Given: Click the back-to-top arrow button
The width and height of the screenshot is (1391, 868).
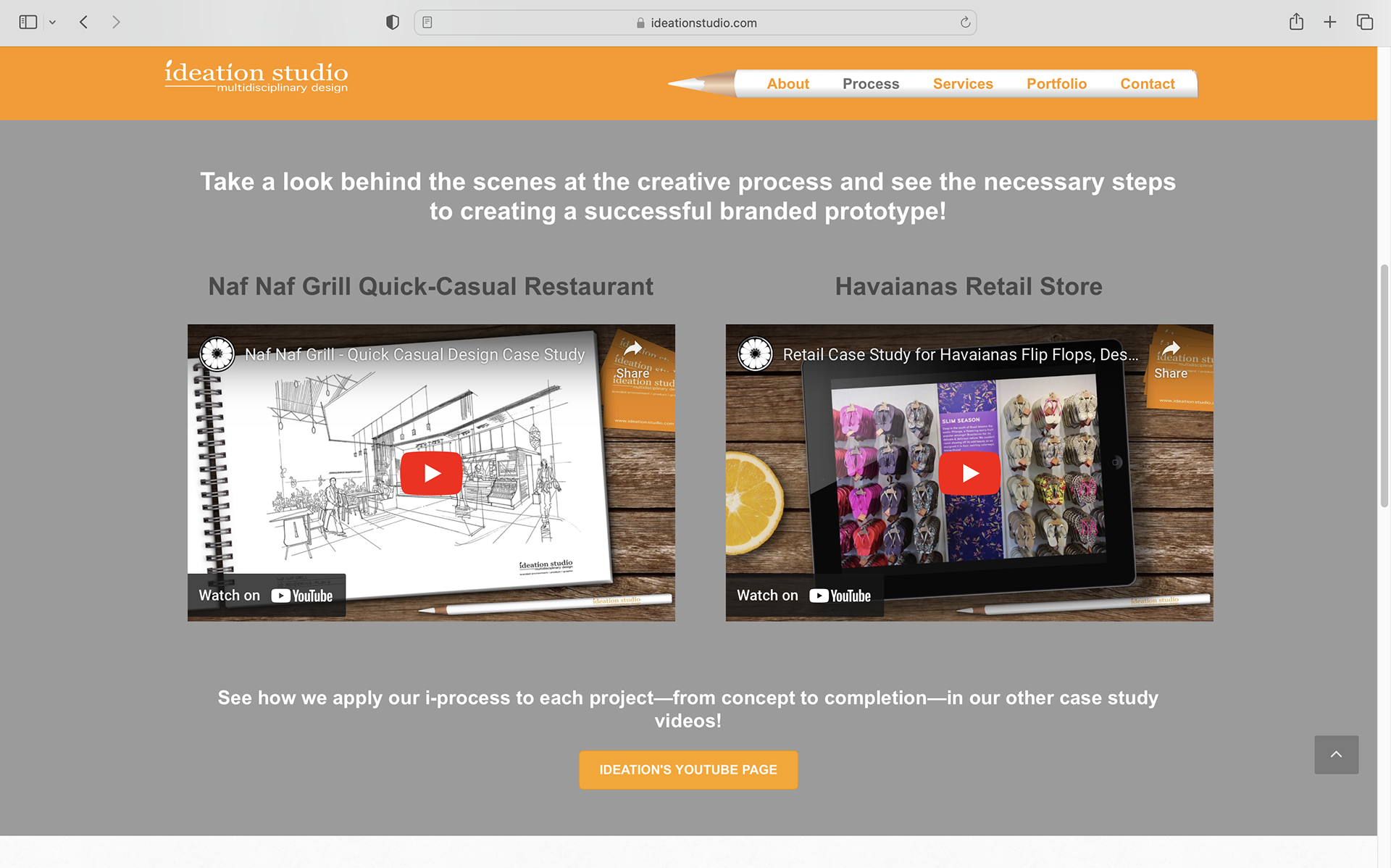Looking at the screenshot, I should tap(1337, 755).
